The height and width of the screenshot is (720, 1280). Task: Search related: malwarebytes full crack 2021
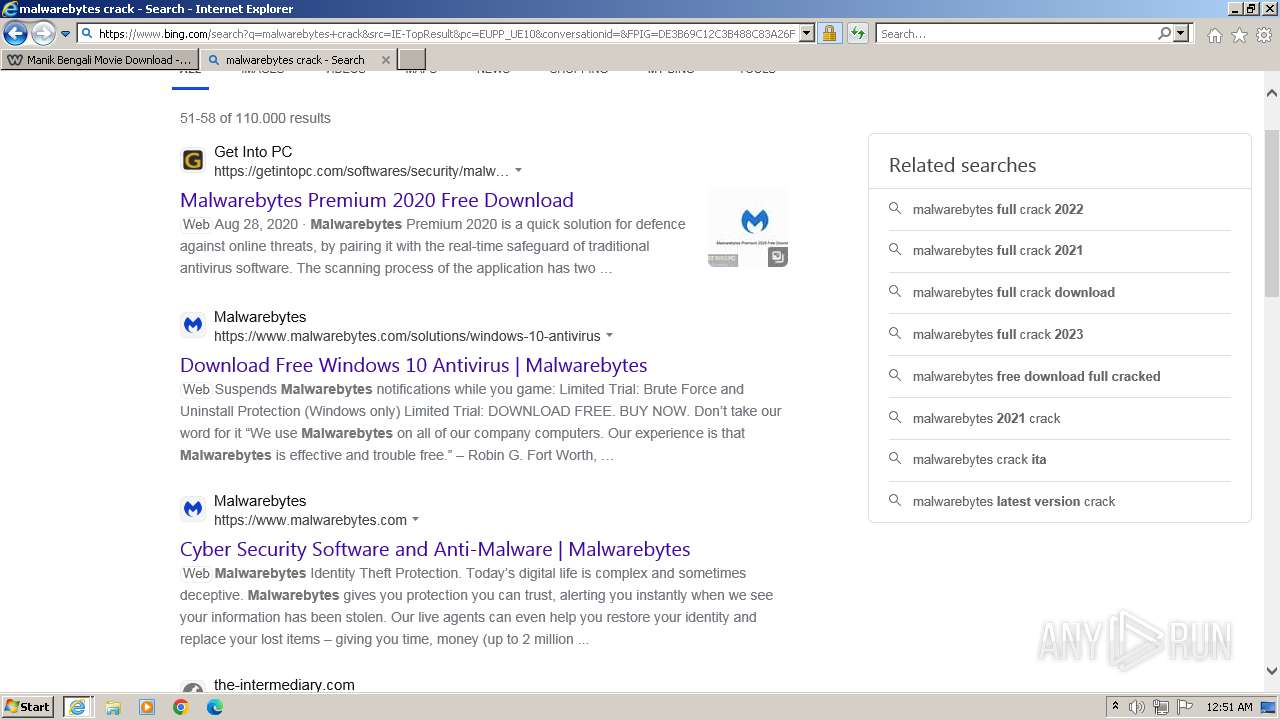pyautogui.click(x=998, y=250)
